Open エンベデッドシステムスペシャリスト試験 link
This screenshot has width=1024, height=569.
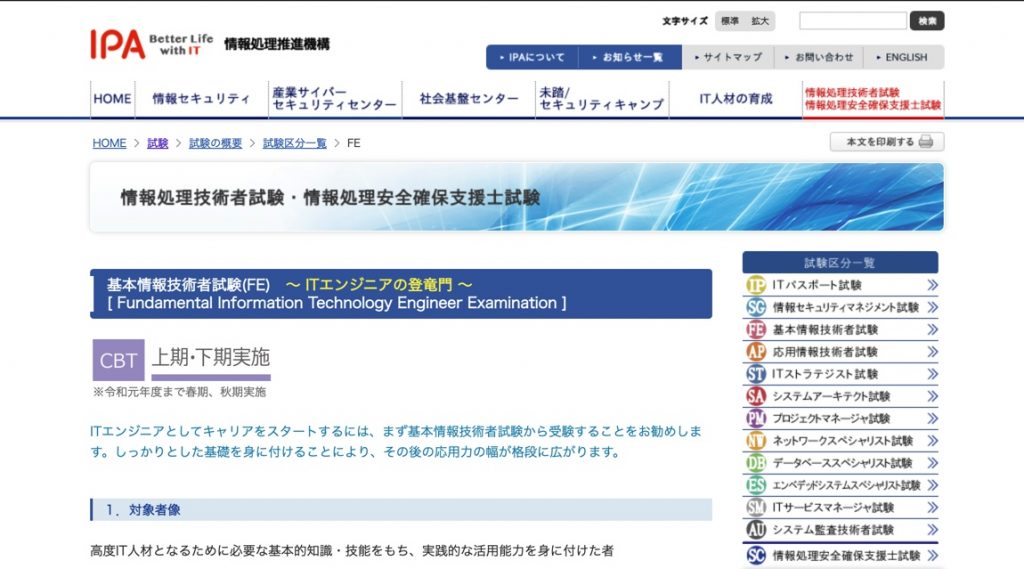tap(846, 485)
